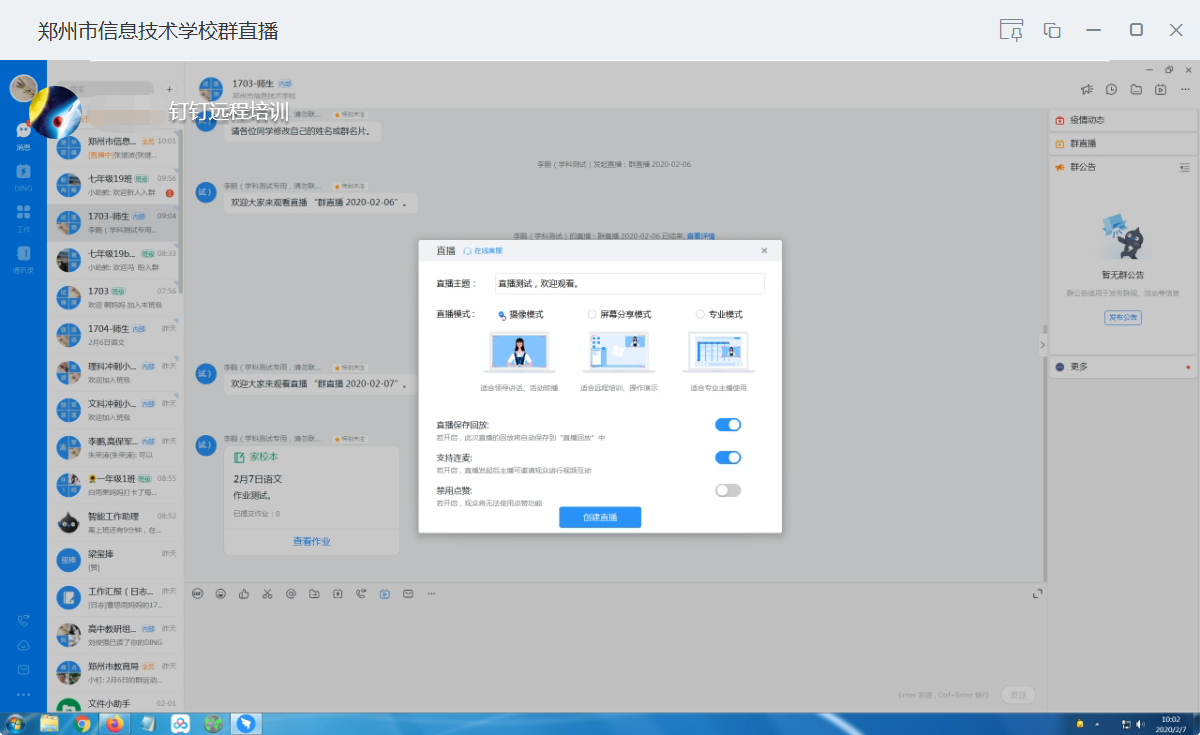Open the sidebar more (three dots) icon
Viewport: 1200px width, 735px height.
coord(23,694)
